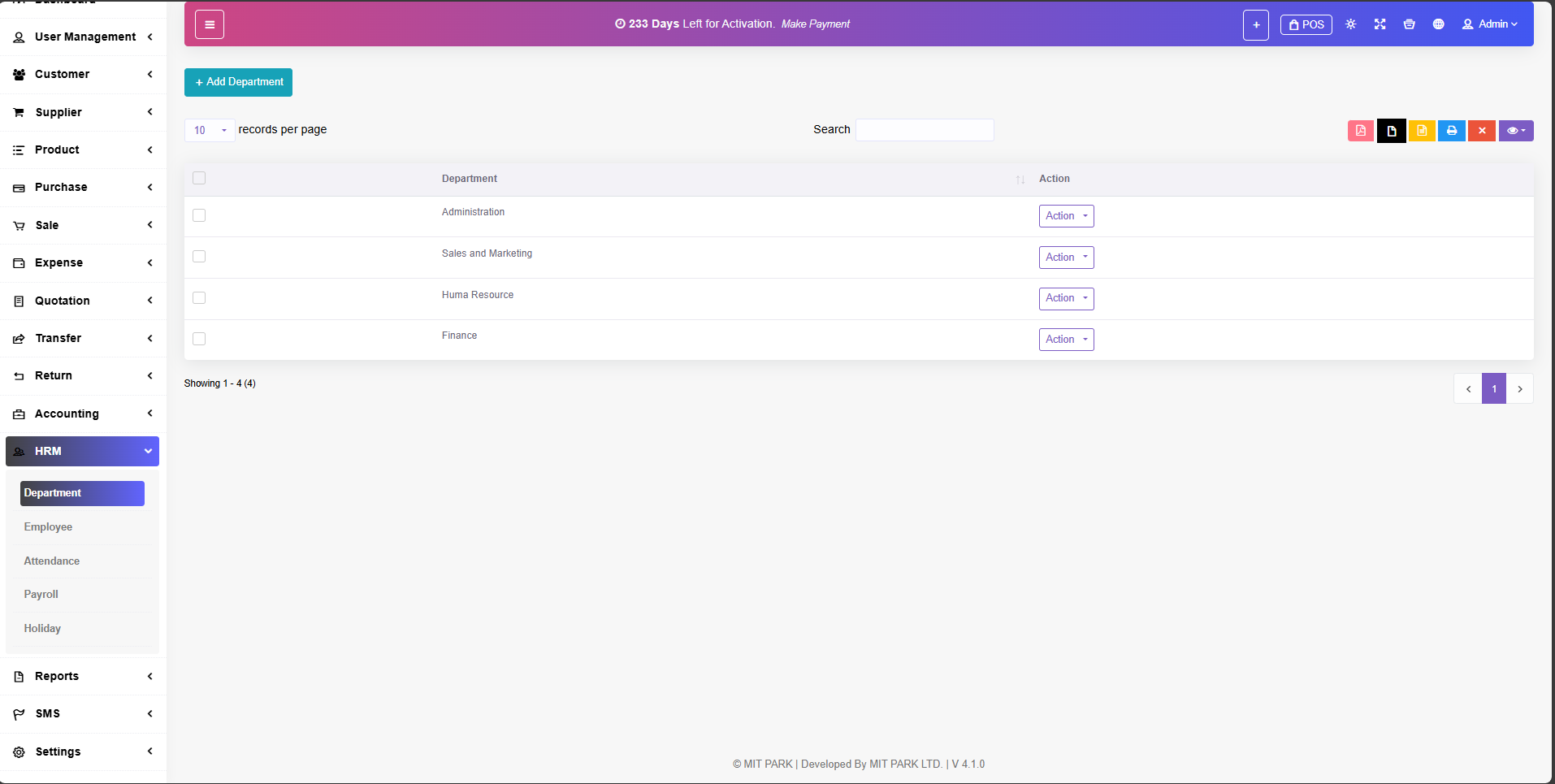
Task: Click the hamburger menu button
Action: [210, 24]
